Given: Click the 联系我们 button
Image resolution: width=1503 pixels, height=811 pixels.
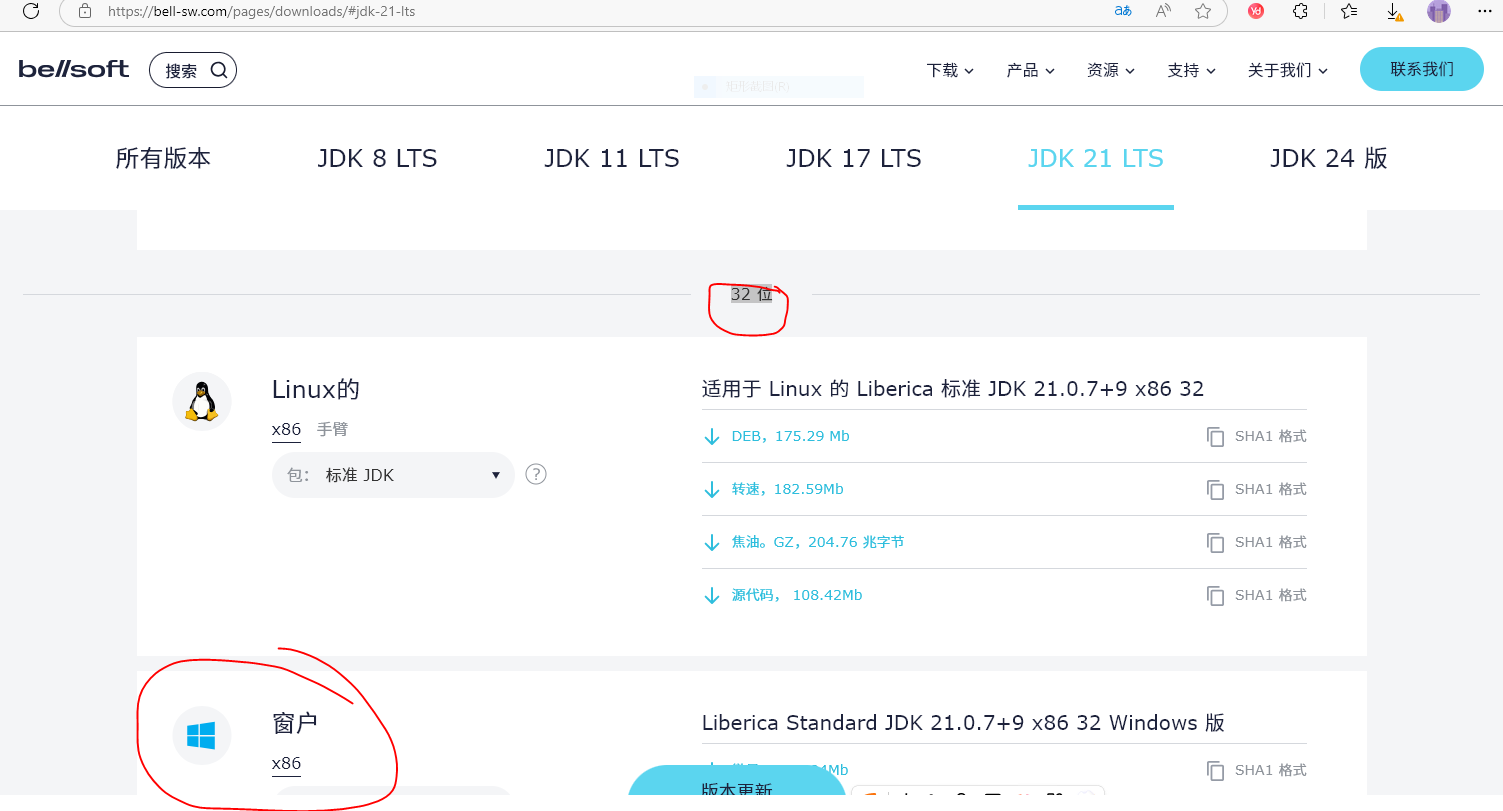Looking at the screenshot, I should [x=1421, y=69].
